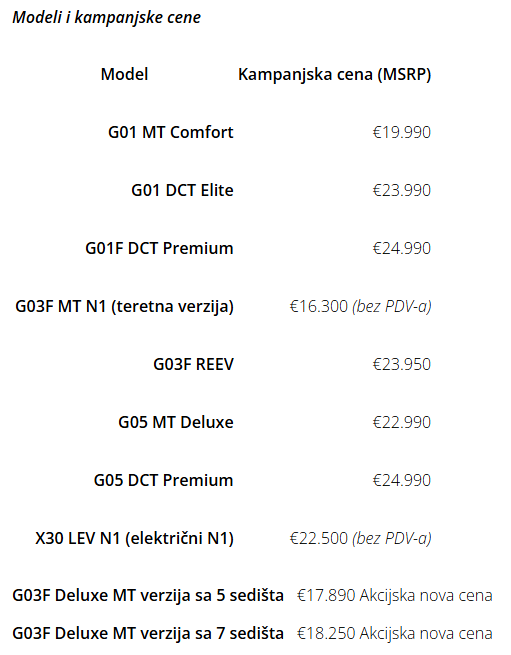This screenshot has width=511, height=655.
Task: Select the 'G01F DCT Premium' model name
Action: pyautogui.click(x=160, y=248)
